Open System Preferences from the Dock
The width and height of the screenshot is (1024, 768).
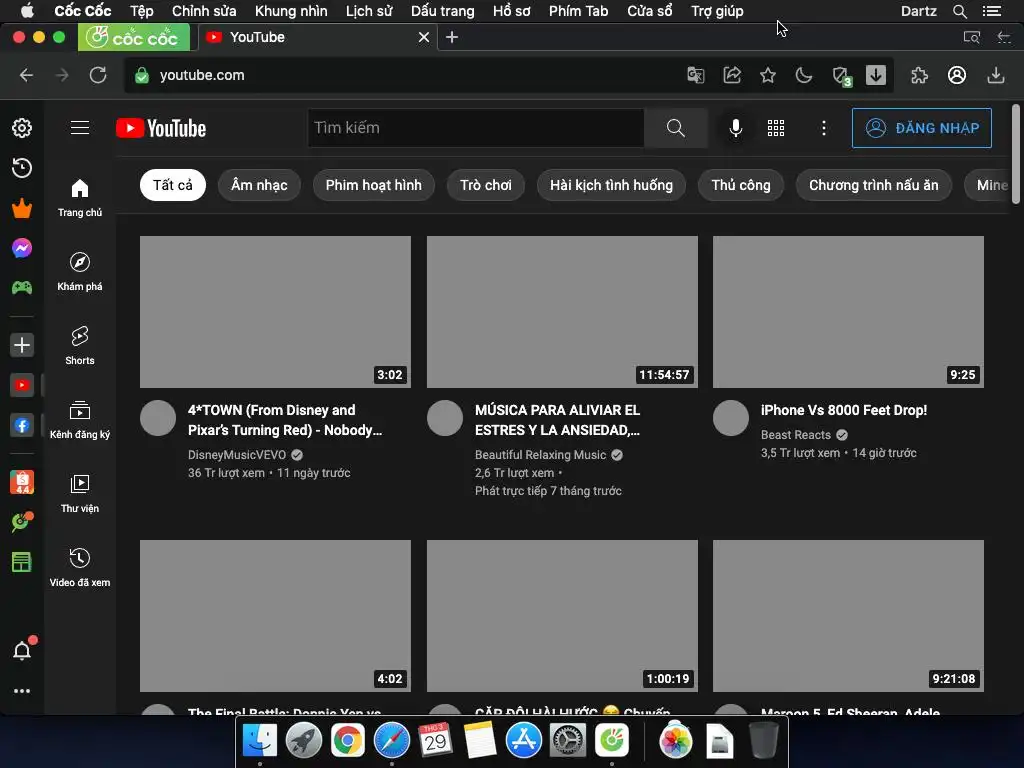click(568, 741)
